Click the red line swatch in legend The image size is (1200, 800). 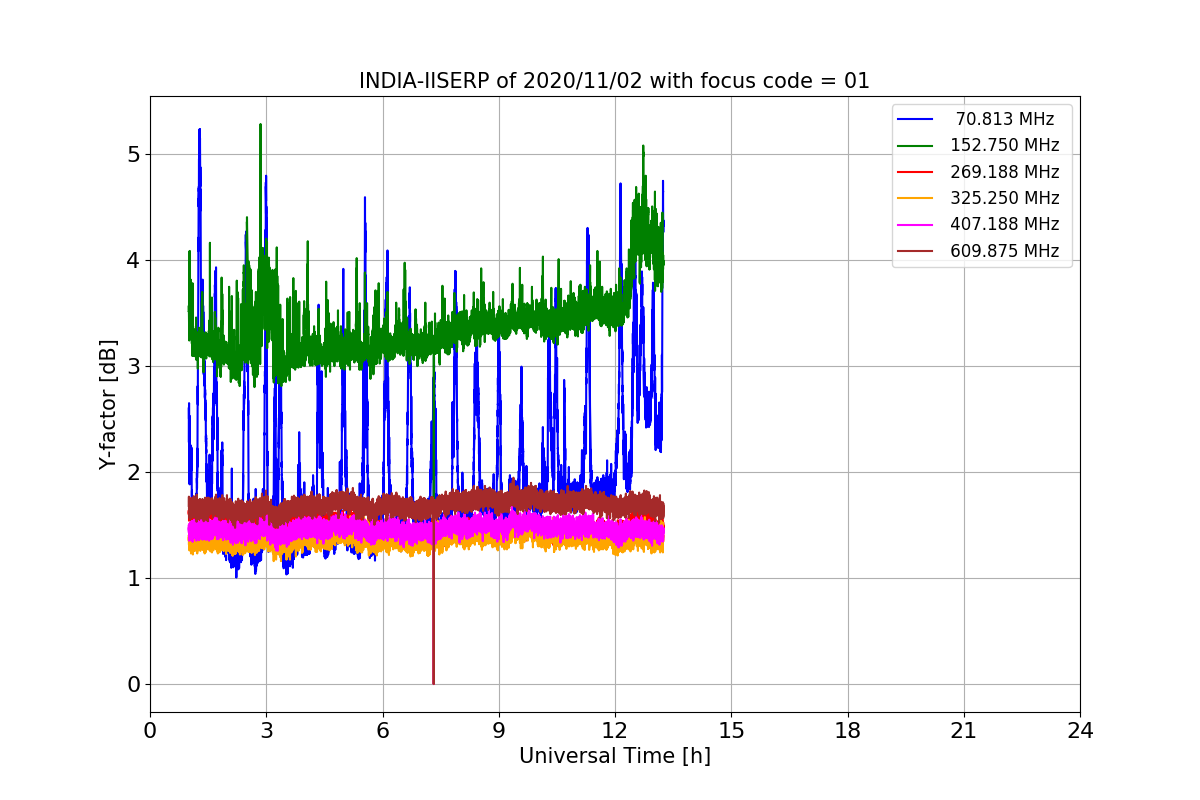coord(915,172)
